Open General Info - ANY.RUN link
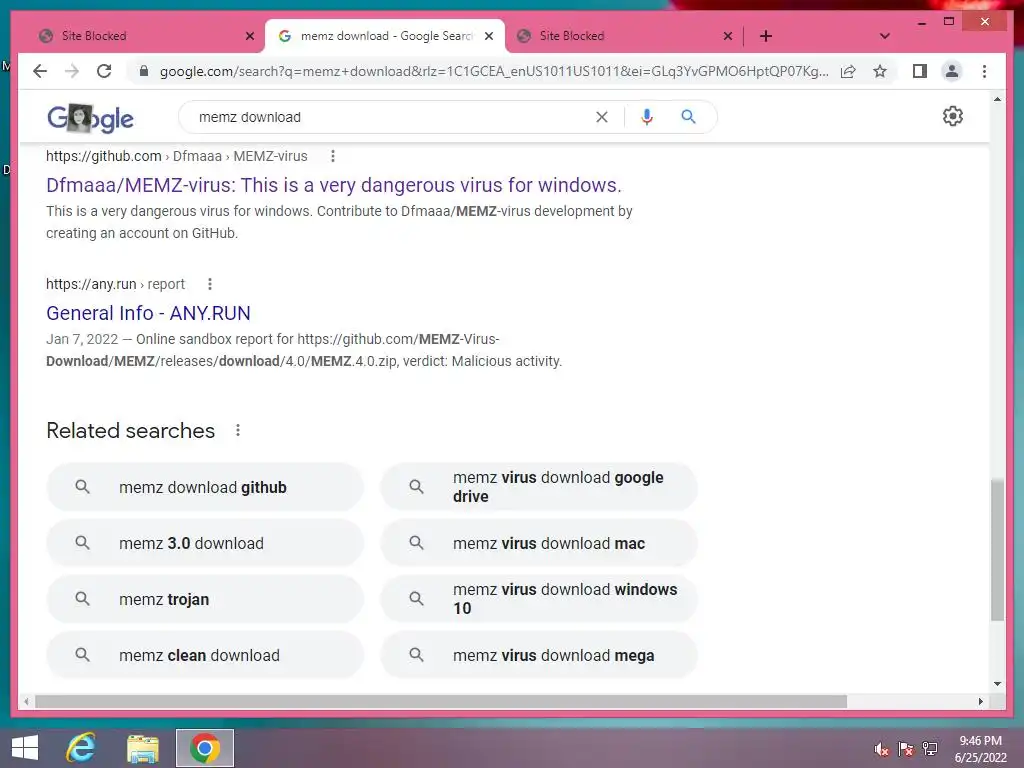This screenshot has height=768, width=1024. [x=148, y=313]
